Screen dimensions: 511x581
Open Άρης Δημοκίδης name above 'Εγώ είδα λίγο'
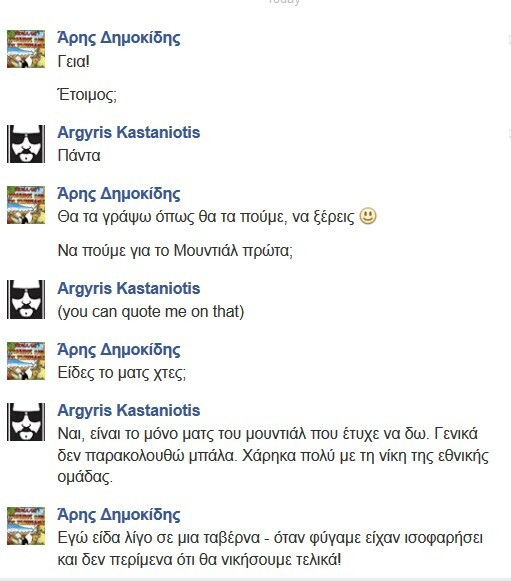click(x=119, y=515)
